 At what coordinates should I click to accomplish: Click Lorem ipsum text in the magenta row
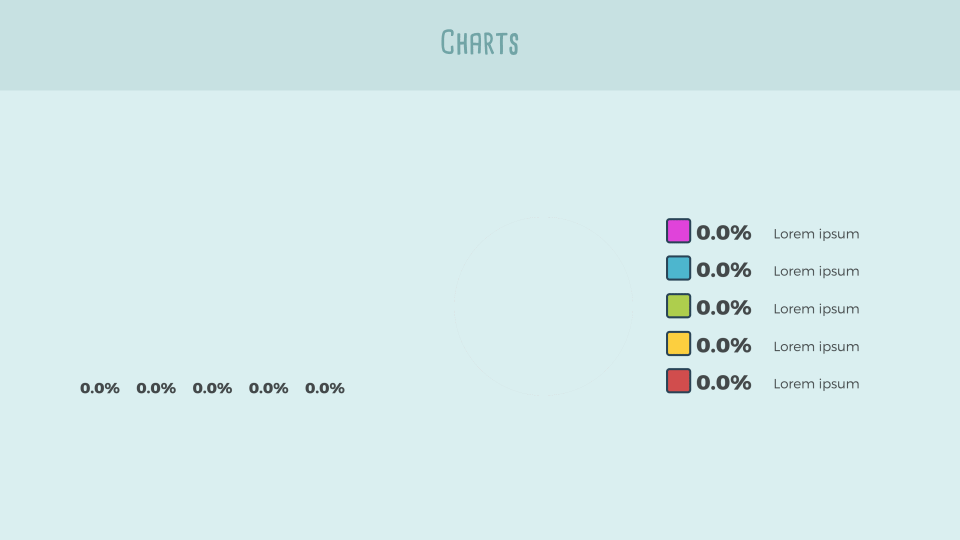[x=816, y=234]
